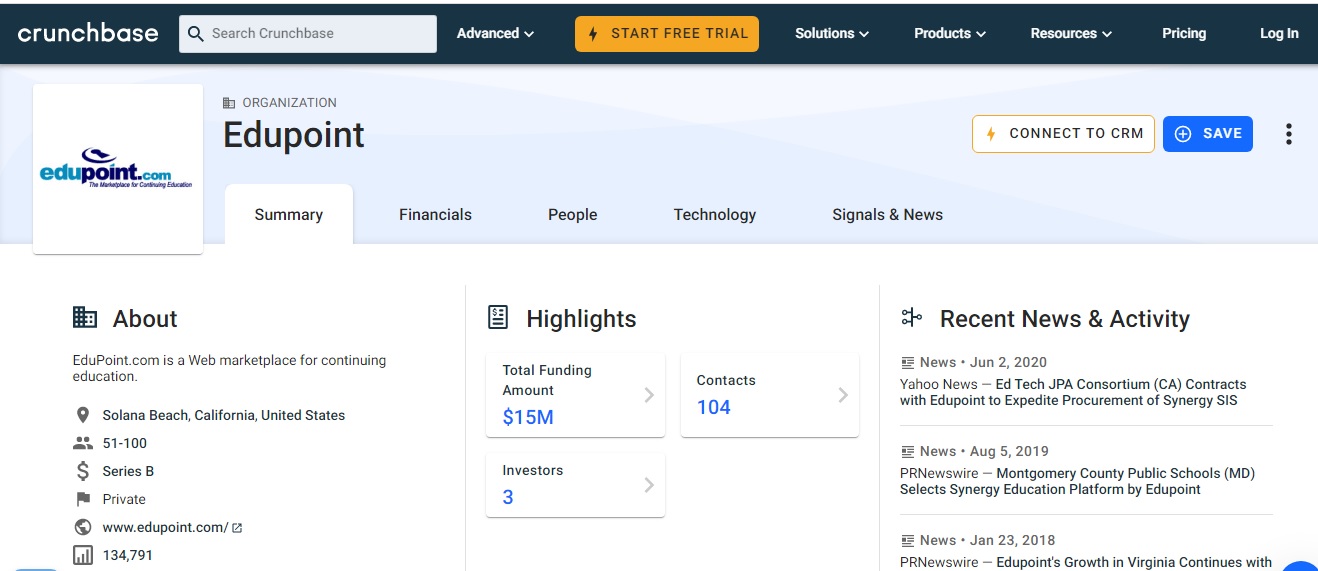Click the news icon for Jun 2, 2020
The image size is (1318, 571).
(908, 362)
